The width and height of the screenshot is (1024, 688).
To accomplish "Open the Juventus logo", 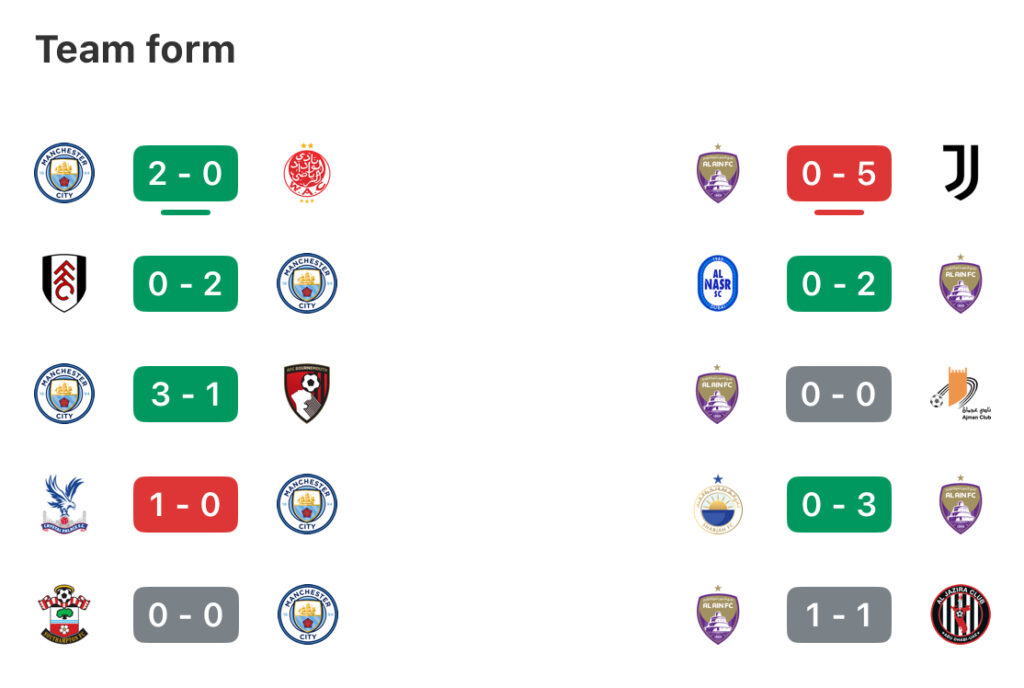I will point(961,172).
